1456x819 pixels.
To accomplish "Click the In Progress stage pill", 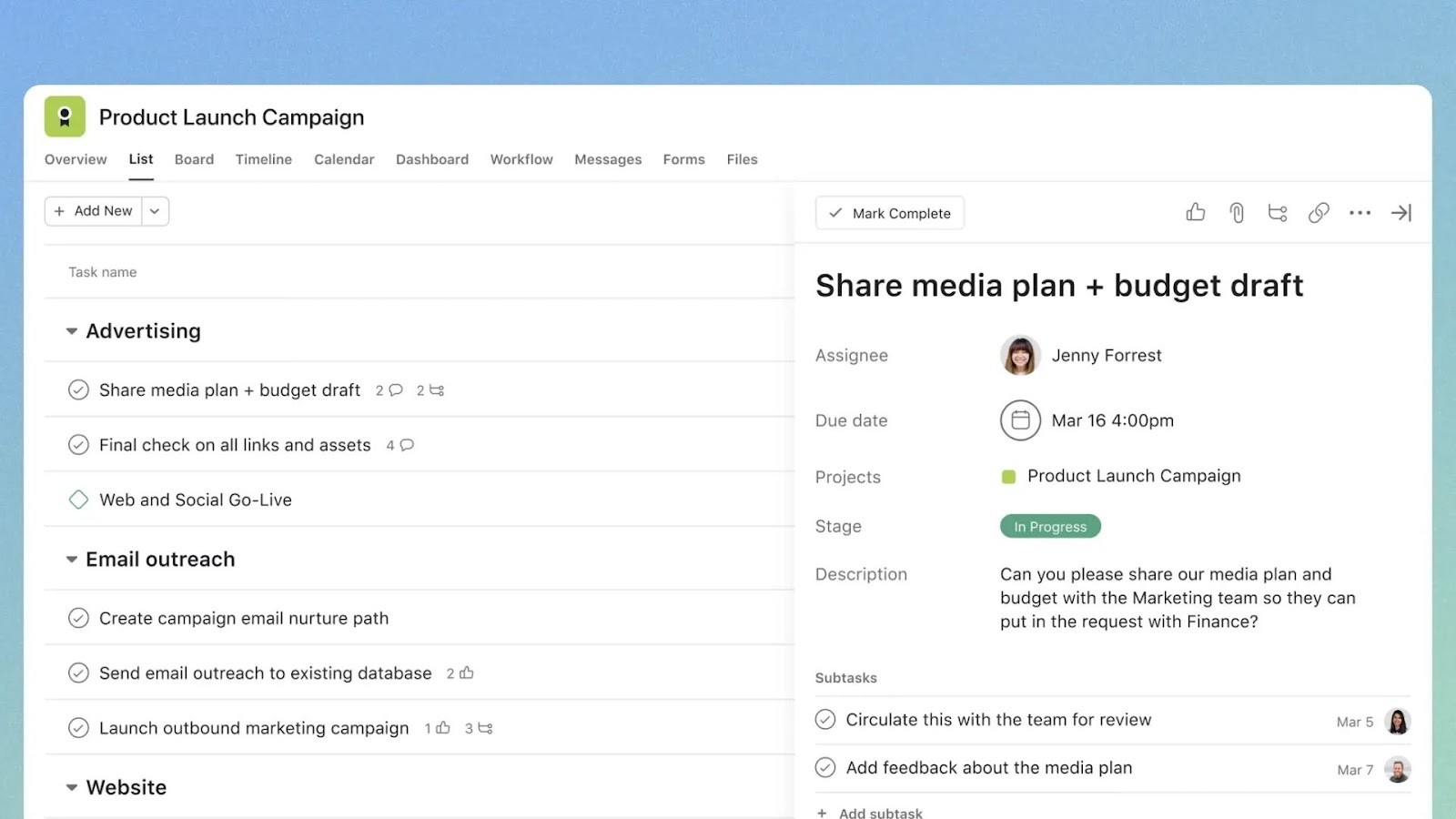I will click(1049, 526).
